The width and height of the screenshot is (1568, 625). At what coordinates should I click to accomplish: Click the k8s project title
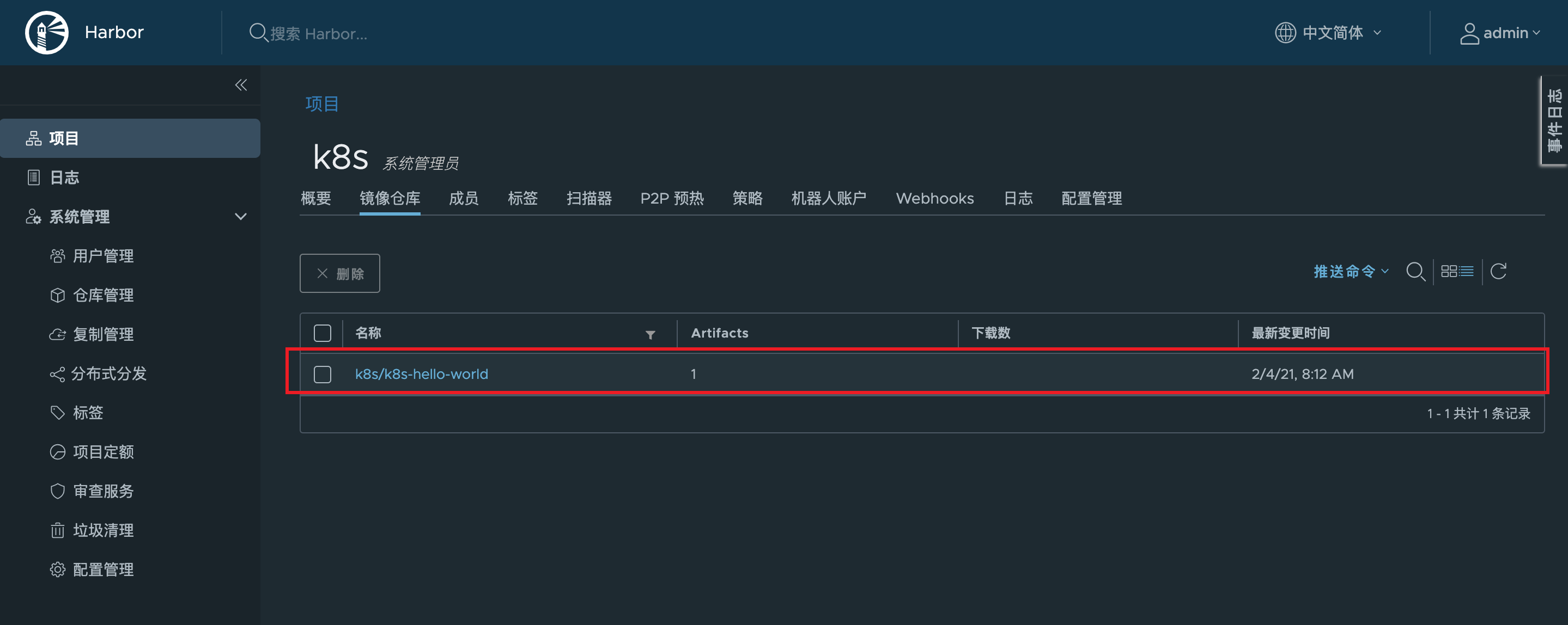pos(341,157)
